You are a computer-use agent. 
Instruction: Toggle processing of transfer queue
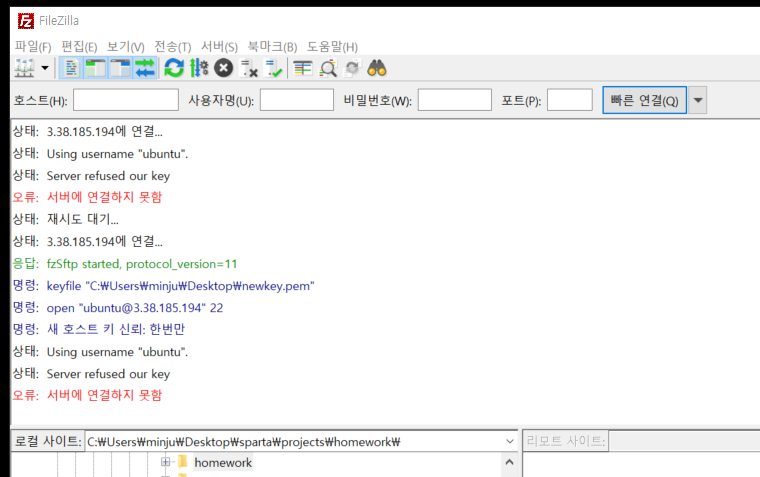click(199, 68)
